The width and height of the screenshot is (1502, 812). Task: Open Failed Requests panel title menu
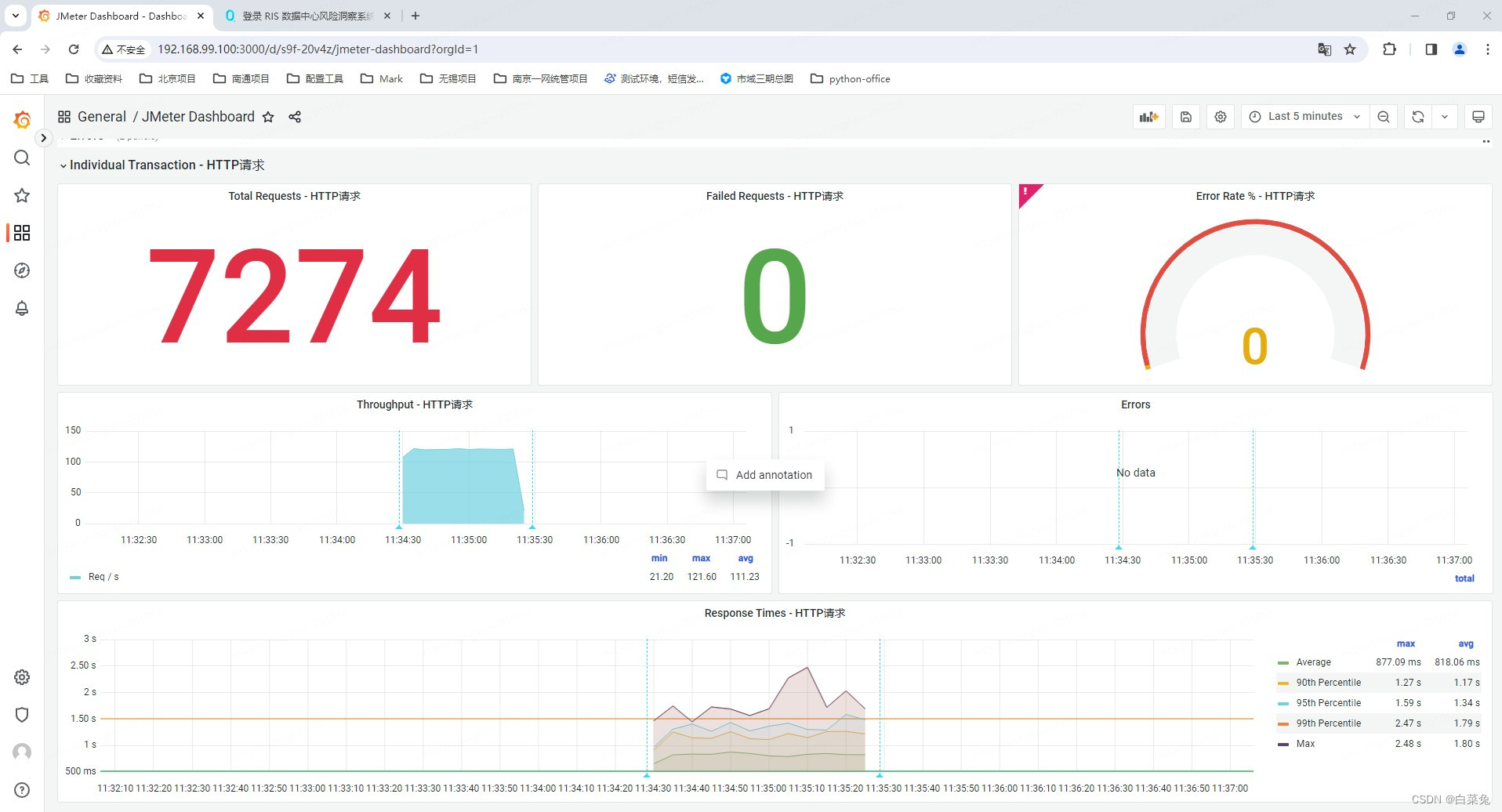tap(775, 196)
